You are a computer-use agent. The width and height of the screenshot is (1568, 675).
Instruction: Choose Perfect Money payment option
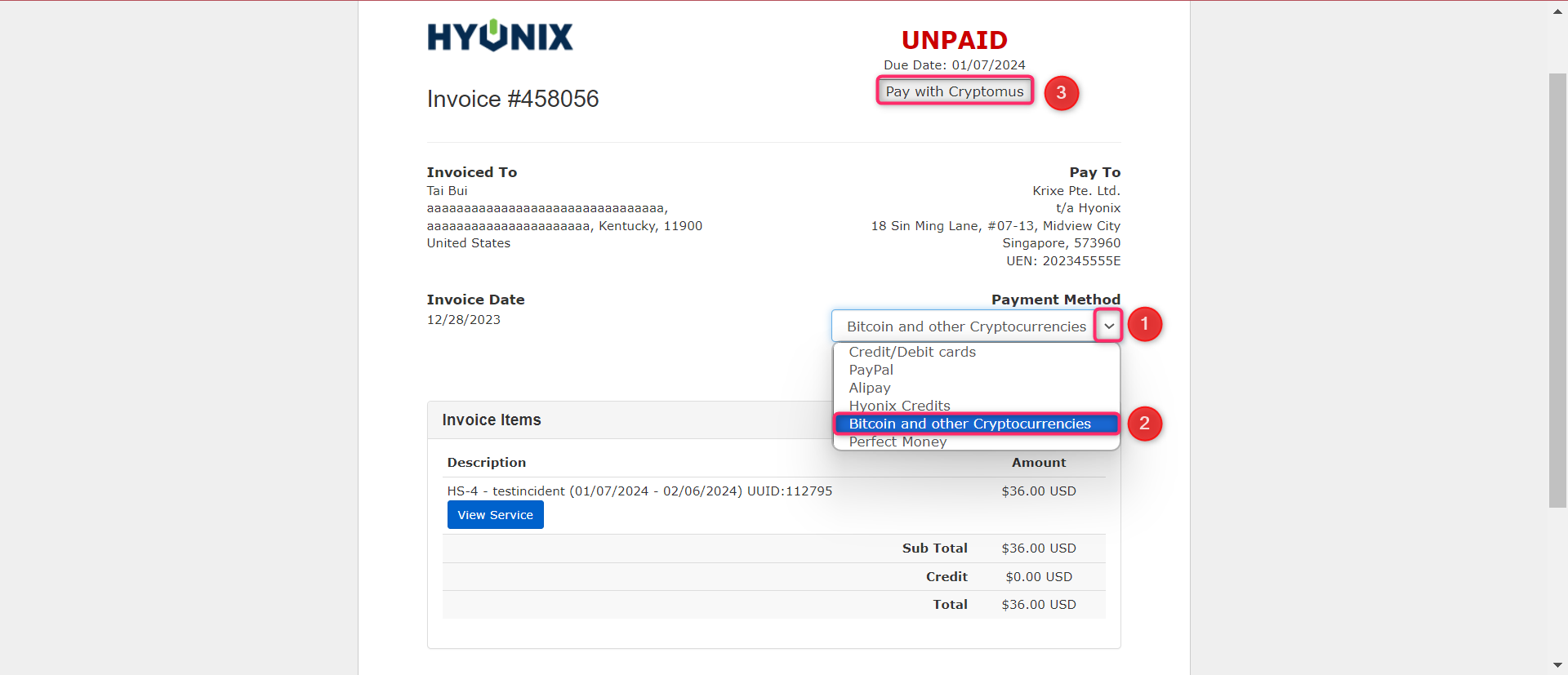(x=898, y=442)
